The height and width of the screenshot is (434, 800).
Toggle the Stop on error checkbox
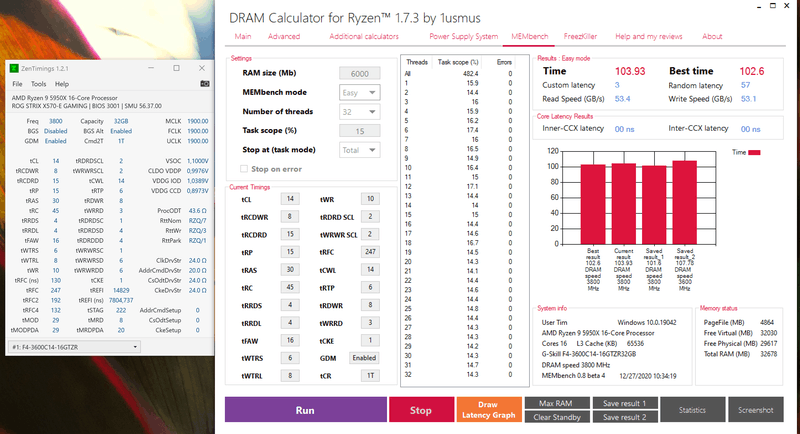click(244, 169)
